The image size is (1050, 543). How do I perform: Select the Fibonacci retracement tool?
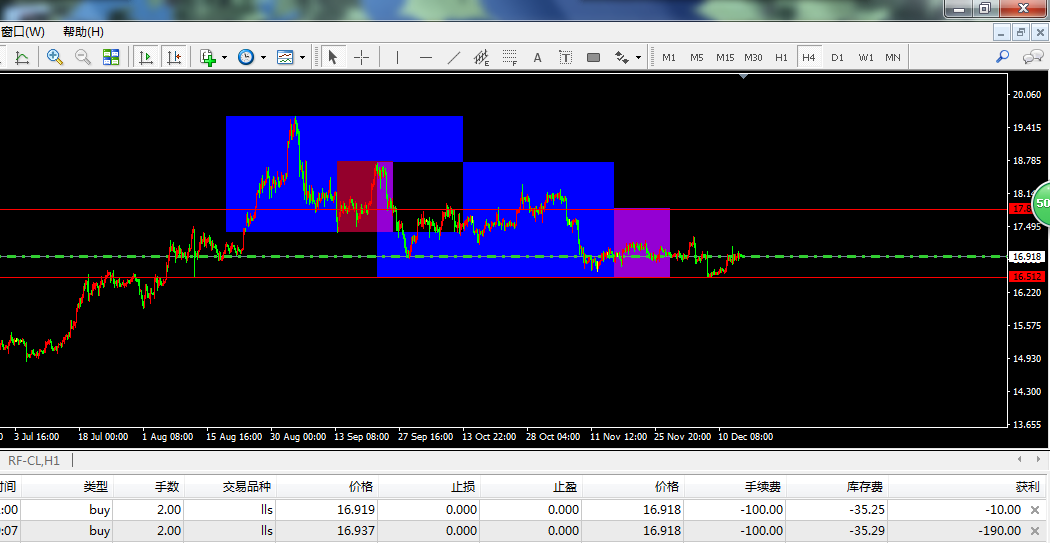[x=510, y=57]
